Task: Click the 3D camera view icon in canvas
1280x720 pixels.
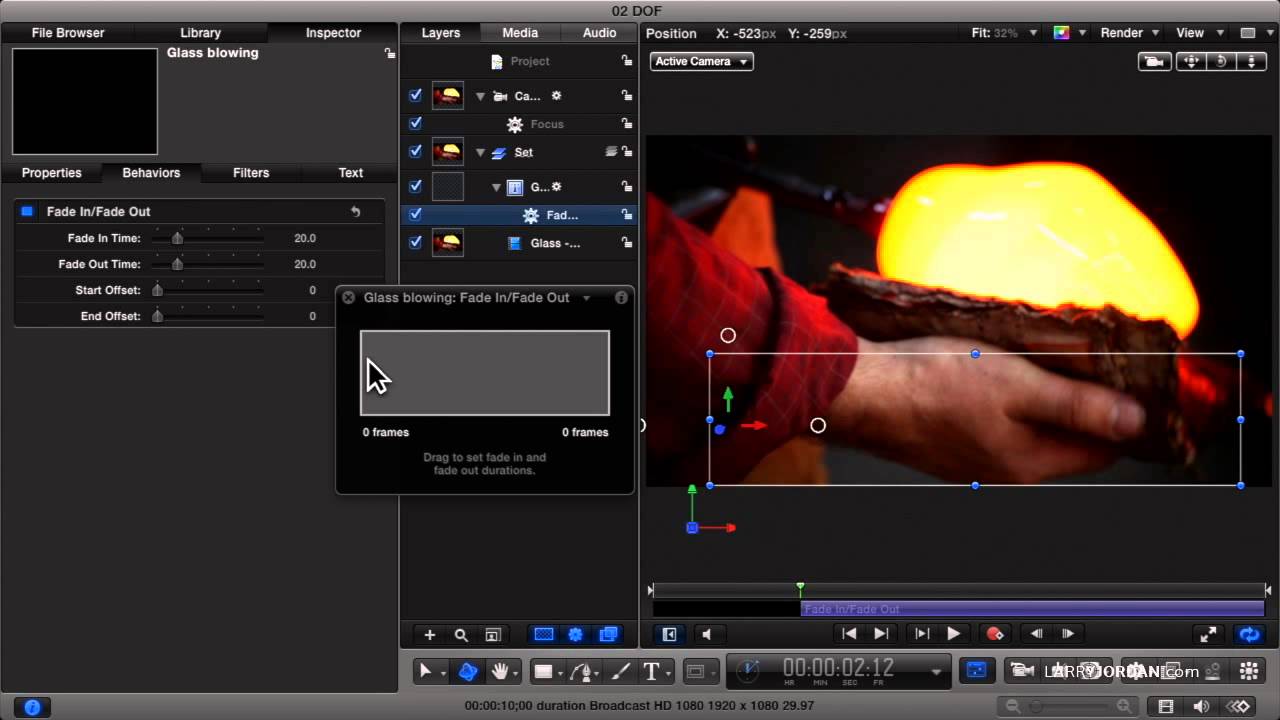Action: pos(1154,62)
